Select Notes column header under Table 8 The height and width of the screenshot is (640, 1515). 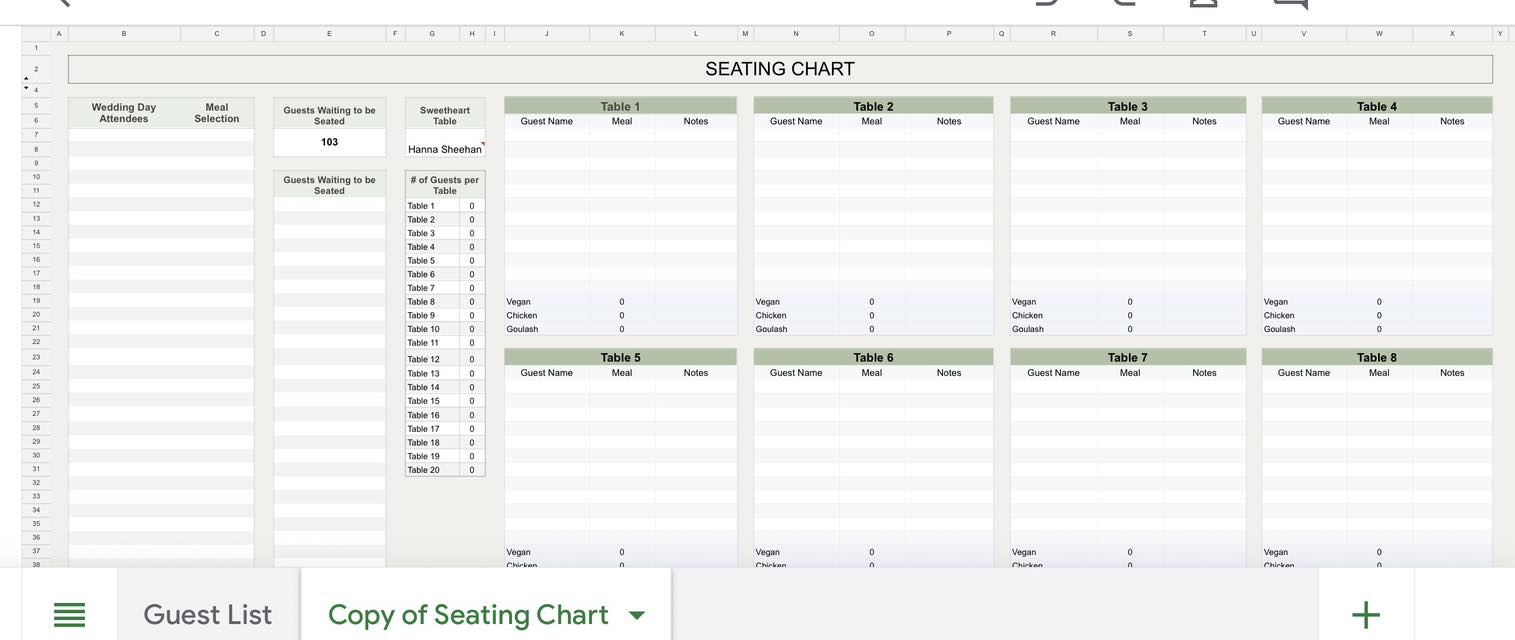[1453, 373]
